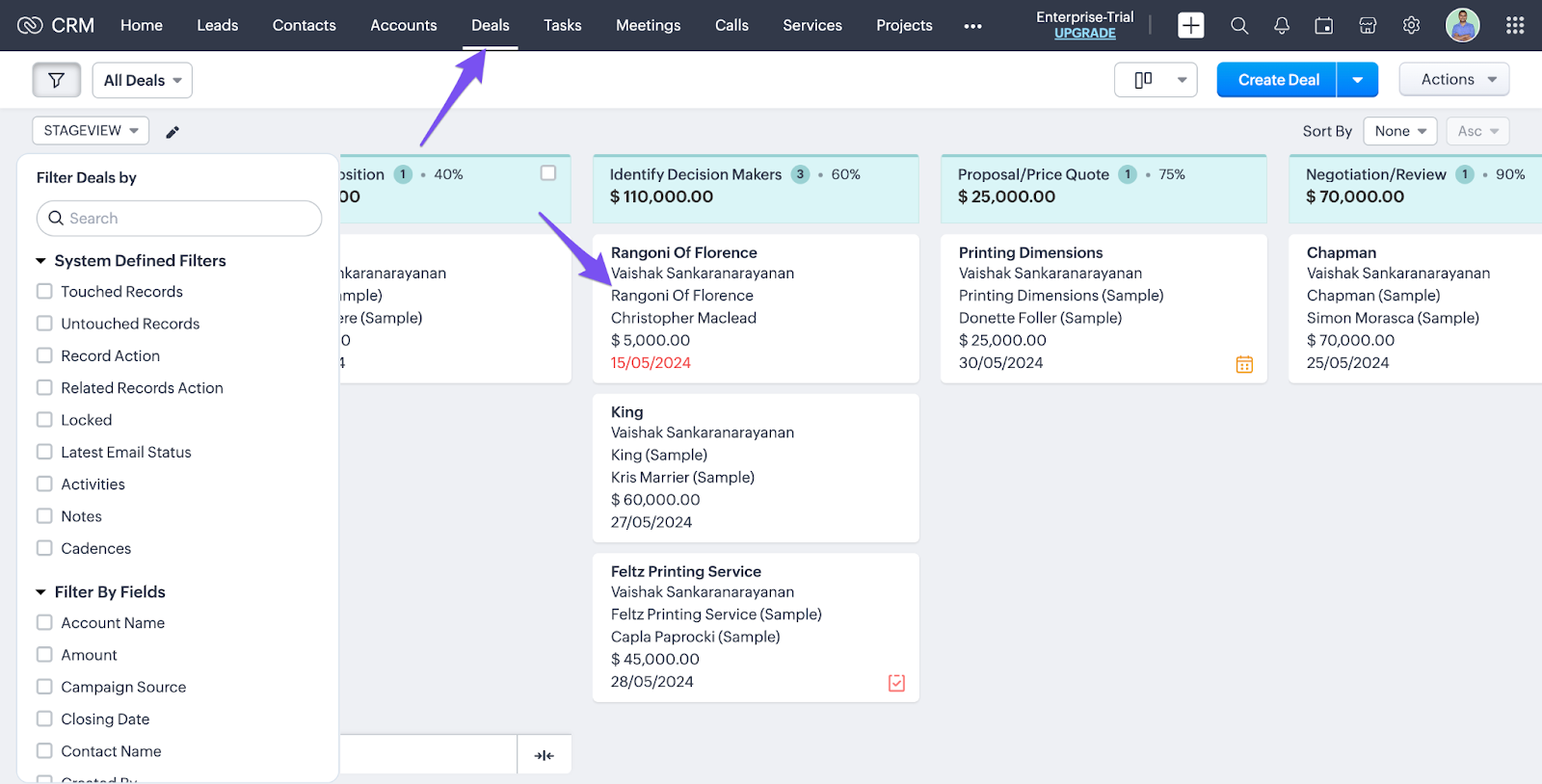Open the All Deals view dropdown

click(x=143, y=80)
